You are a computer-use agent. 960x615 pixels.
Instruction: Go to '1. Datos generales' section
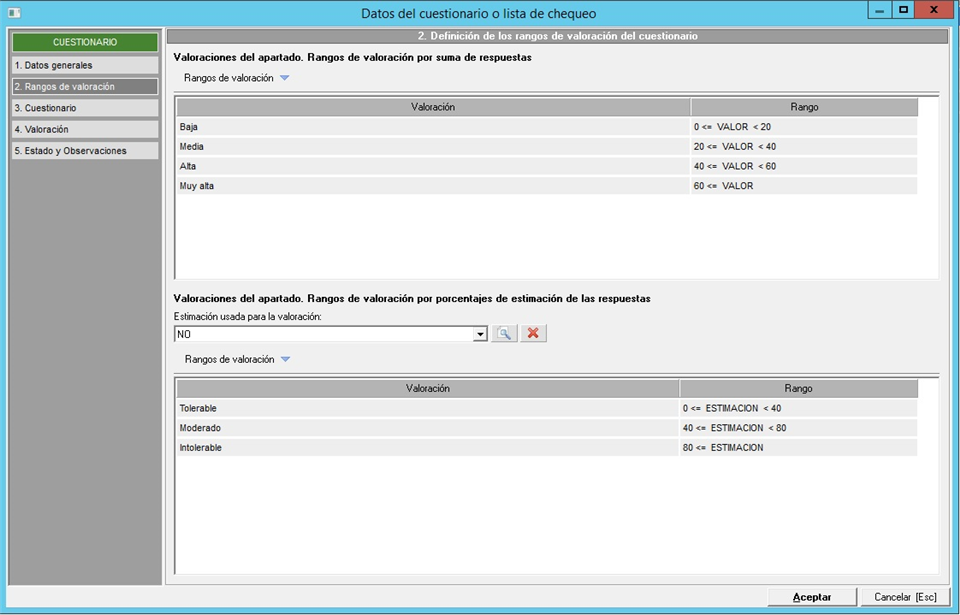(x=84, y=65)
